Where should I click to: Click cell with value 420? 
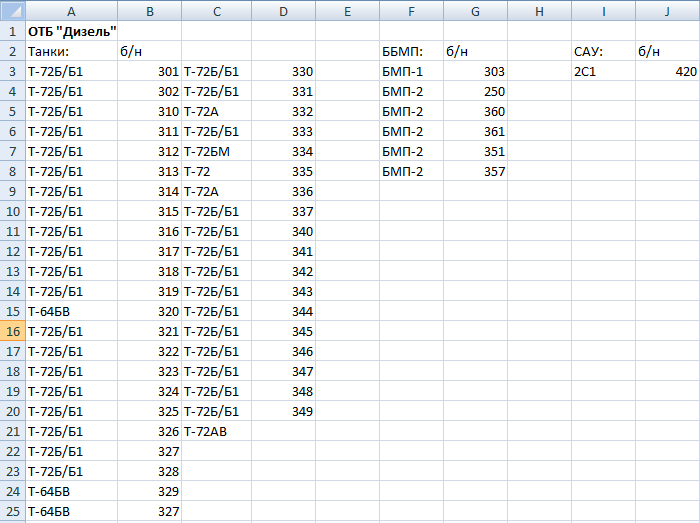click(x=667, y=71)
